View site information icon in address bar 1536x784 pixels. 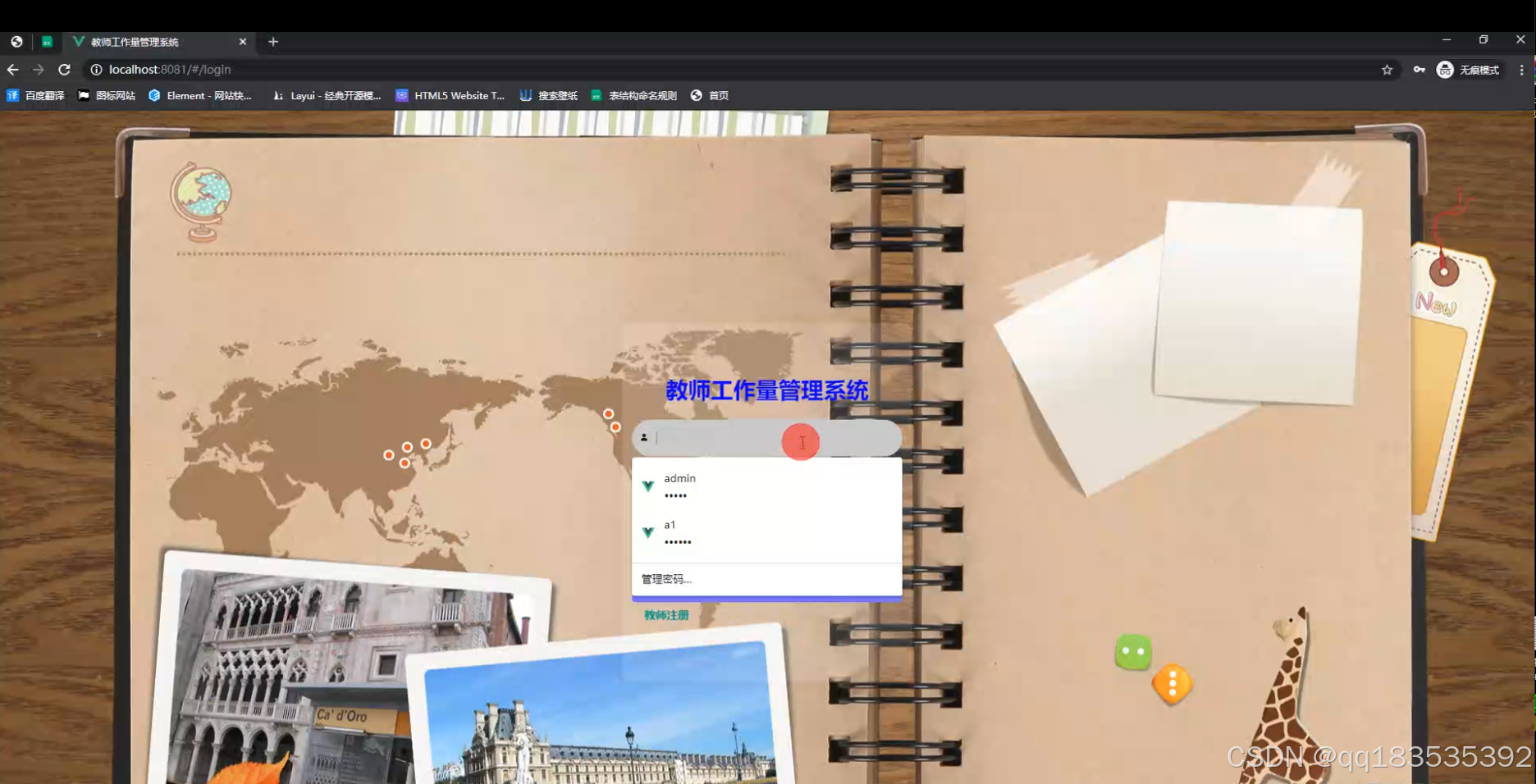(x=96, y=70)
